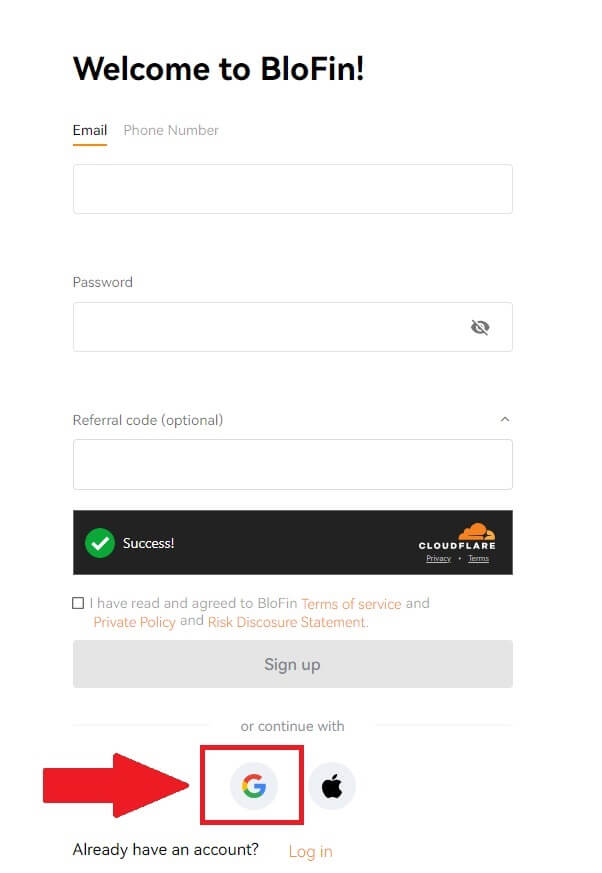
Task: Switch to the Phone Number tab
Action: (x=171, y=130)
